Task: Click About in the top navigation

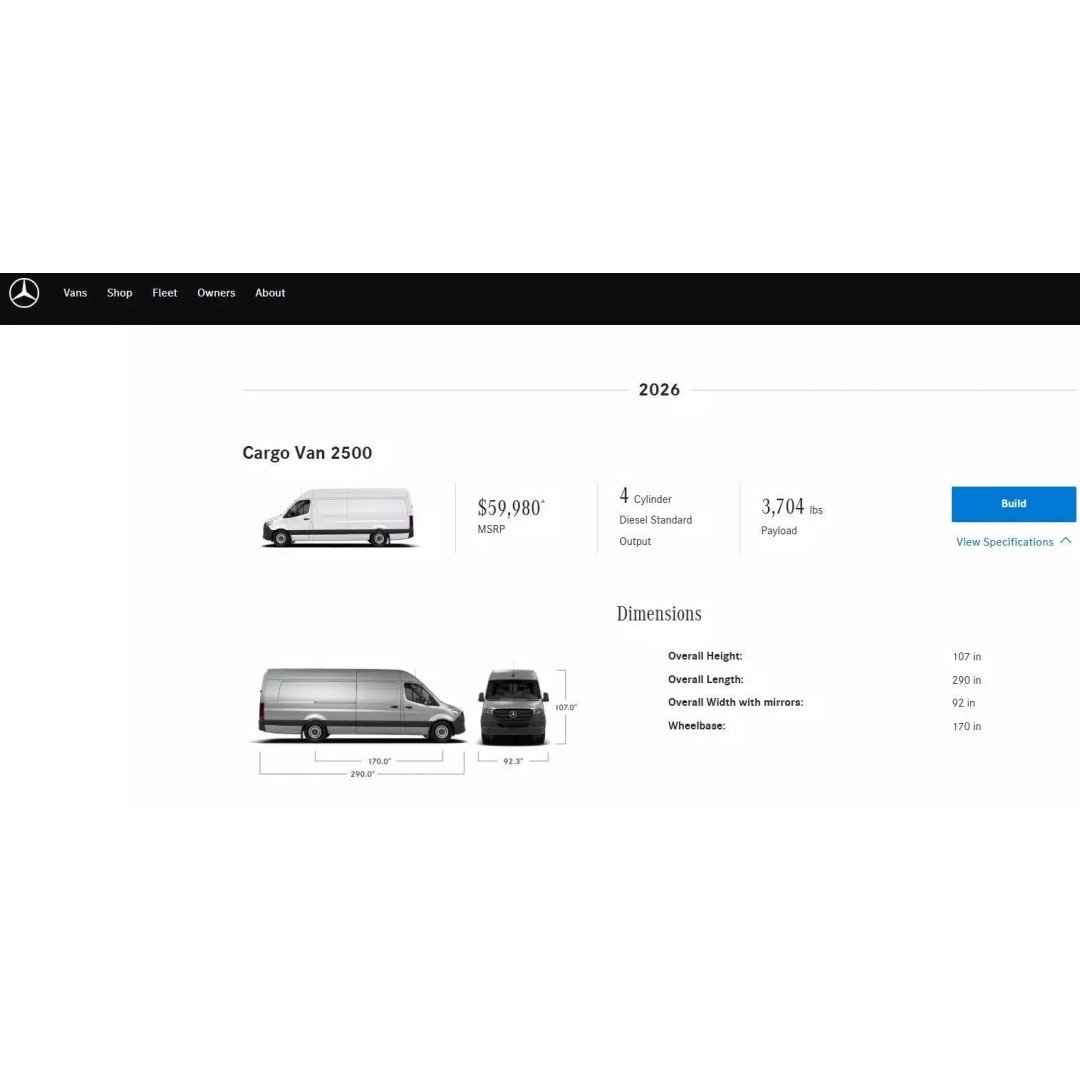Action: [x=270, y=293]
